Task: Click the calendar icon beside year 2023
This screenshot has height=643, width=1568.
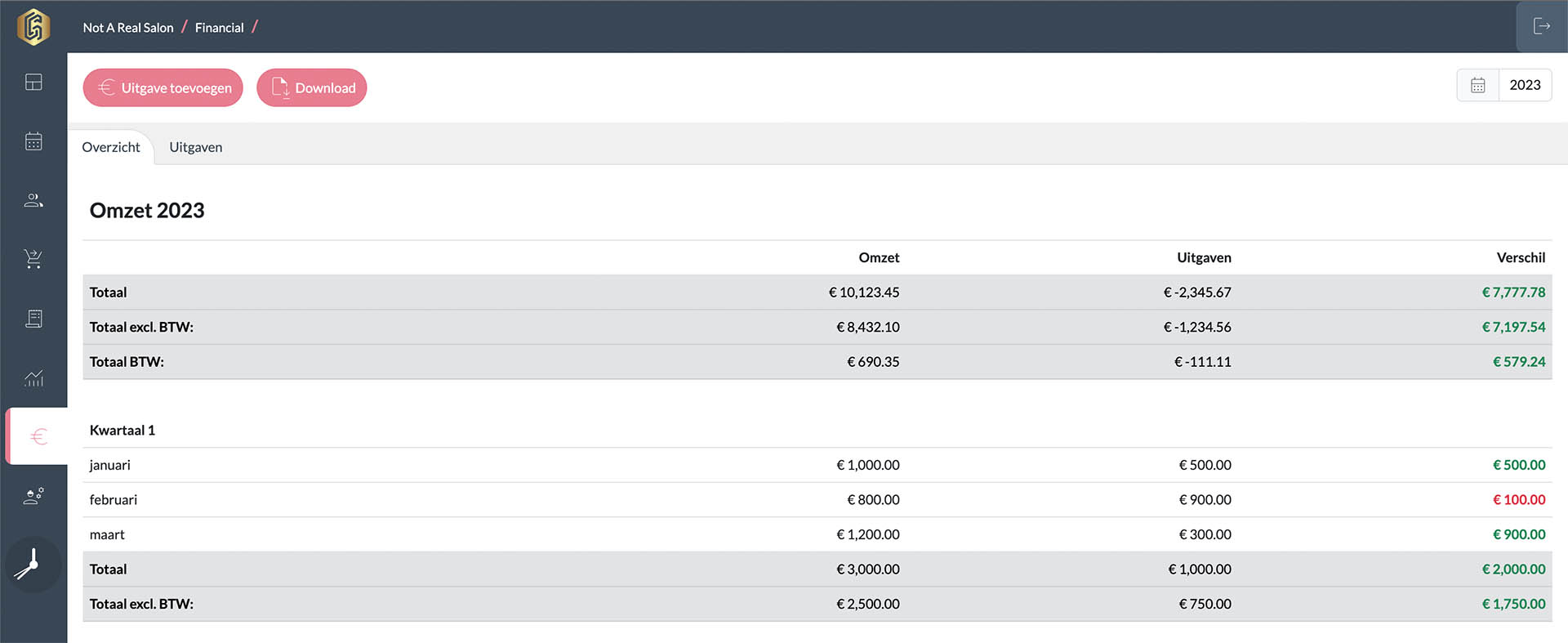Action: (1477, 85)
